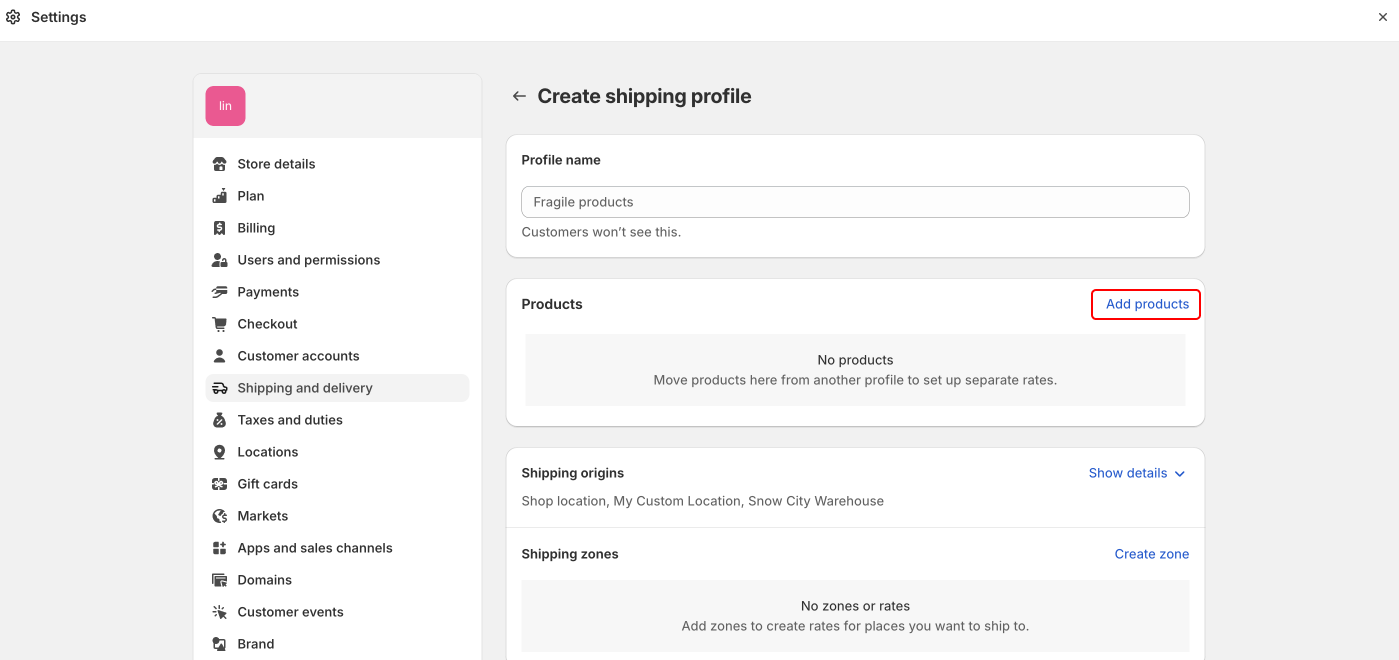Viewport: 1399px width, 660px height.
Task: Go to Taxes and duties
Action: (337, 420)
